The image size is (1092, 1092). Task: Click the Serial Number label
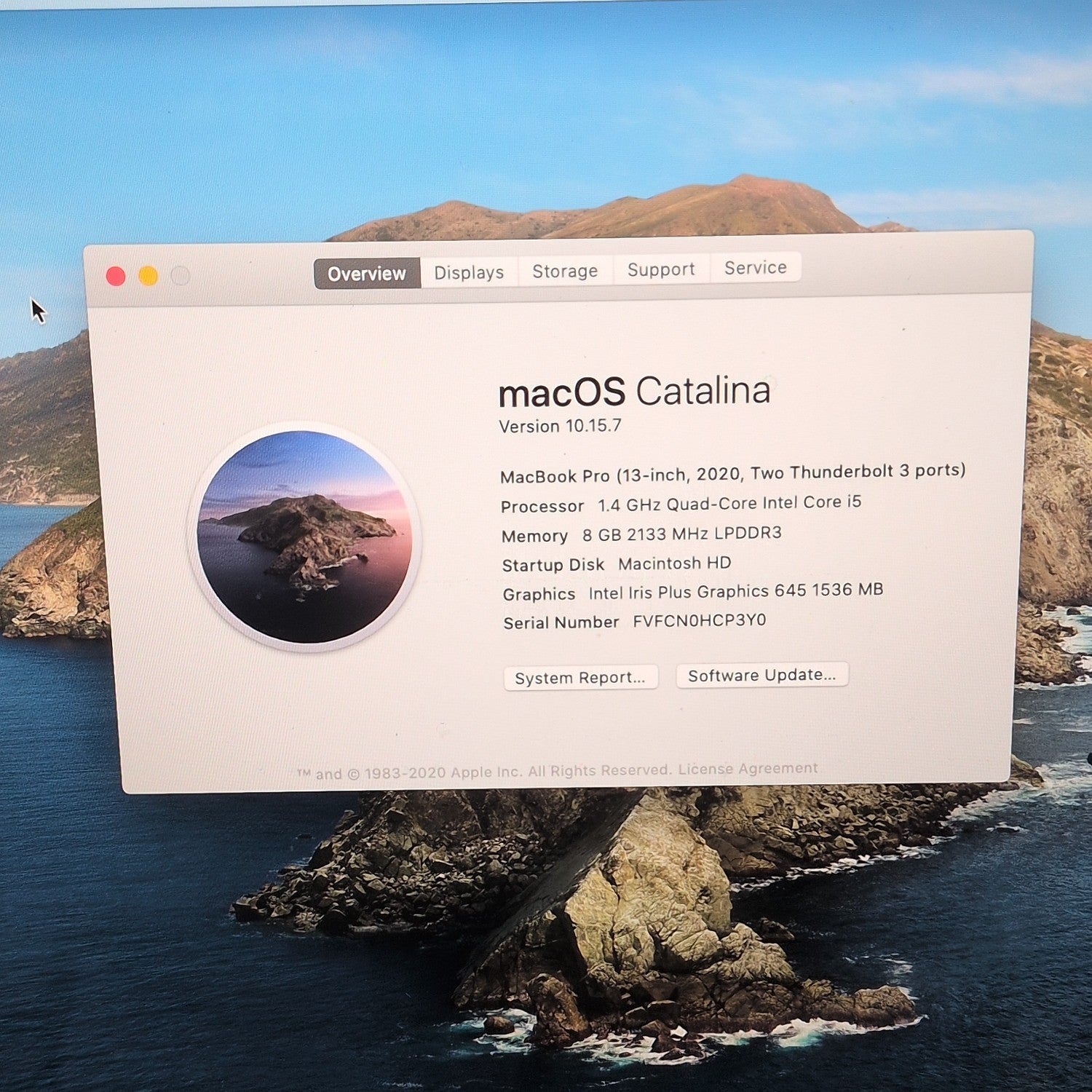561,622
